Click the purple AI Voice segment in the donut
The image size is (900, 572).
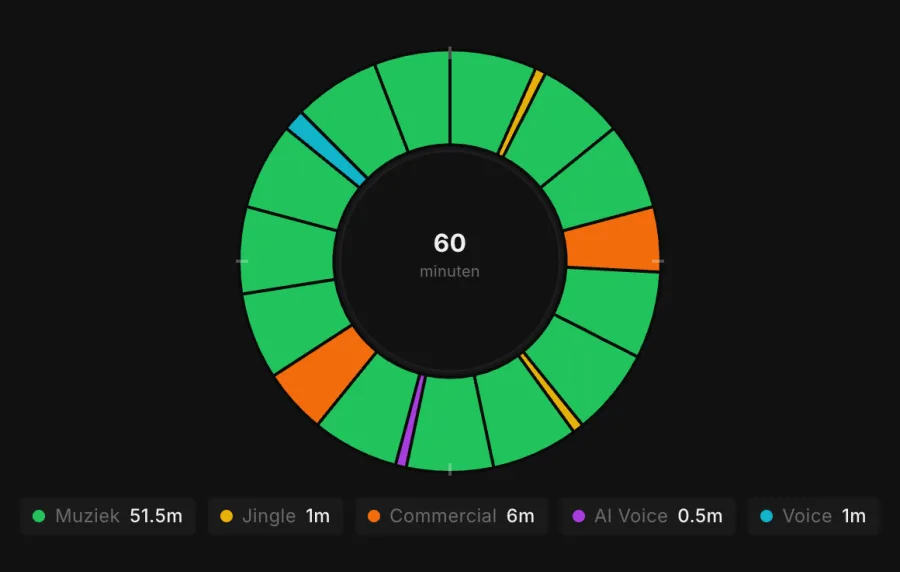pyautogui.click(x=411, y=421)
